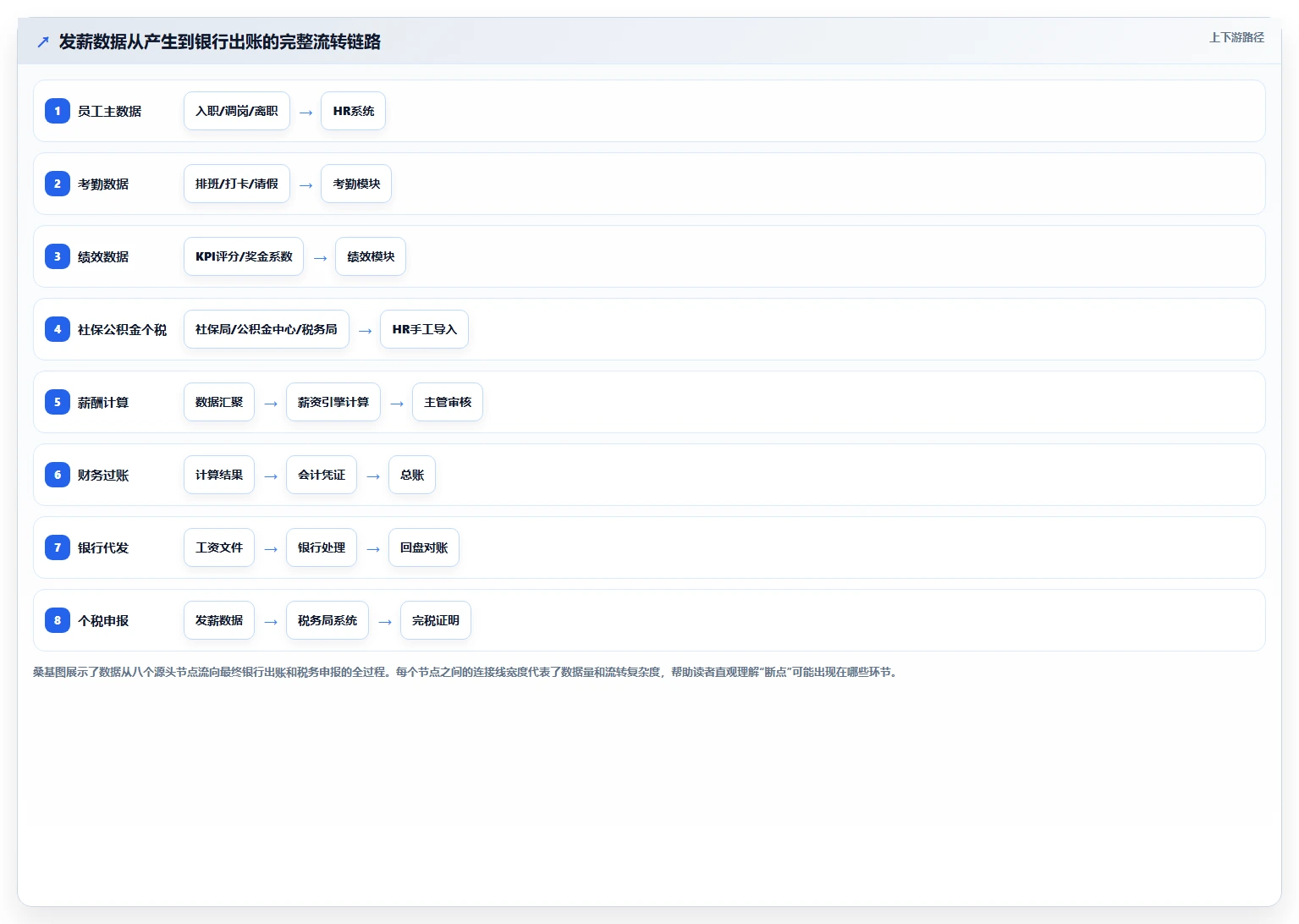
Task: Click the 薪酬计算 row label
Action: (x=103, y=402)
